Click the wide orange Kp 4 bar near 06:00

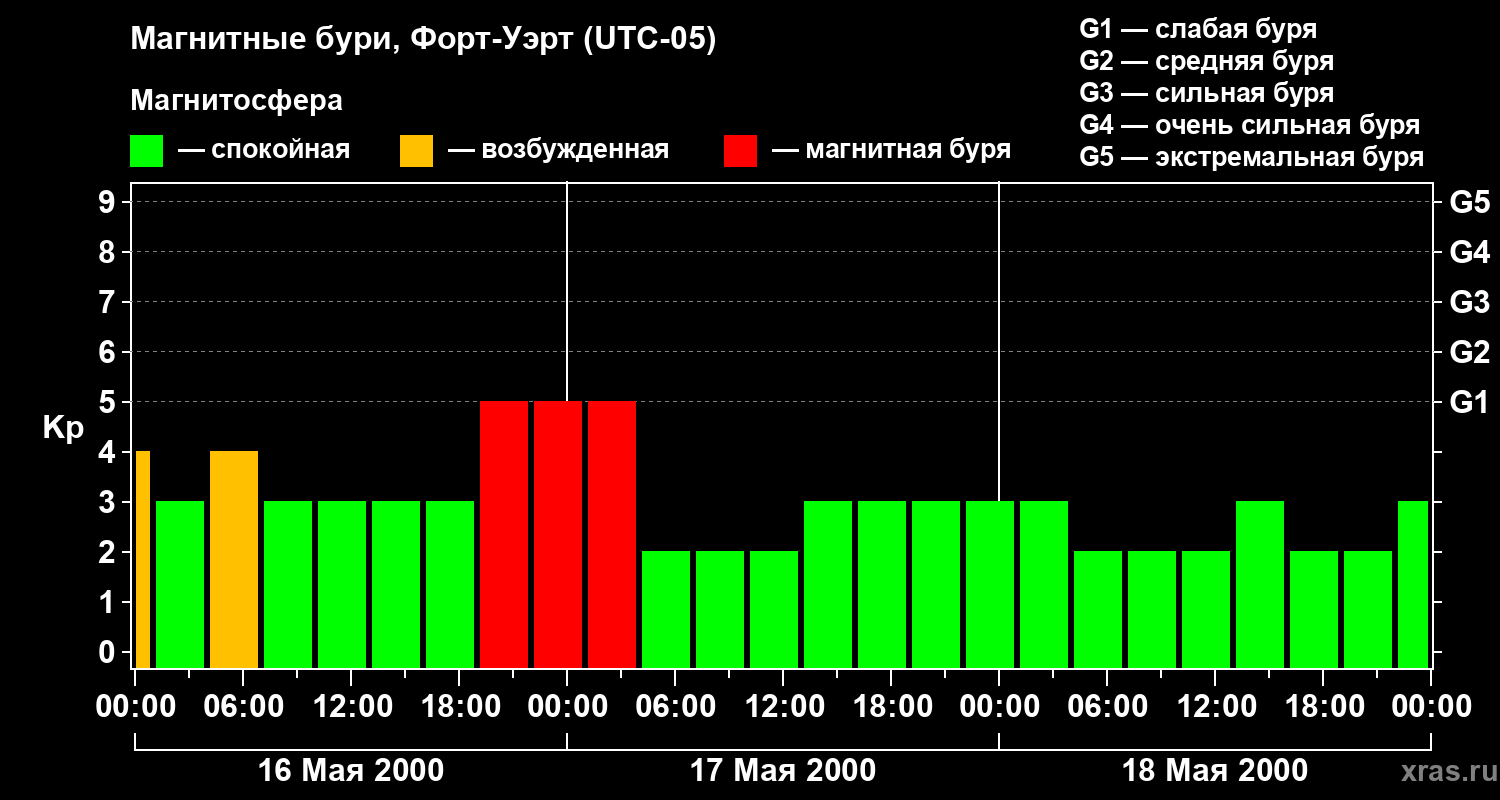point(234,559)
